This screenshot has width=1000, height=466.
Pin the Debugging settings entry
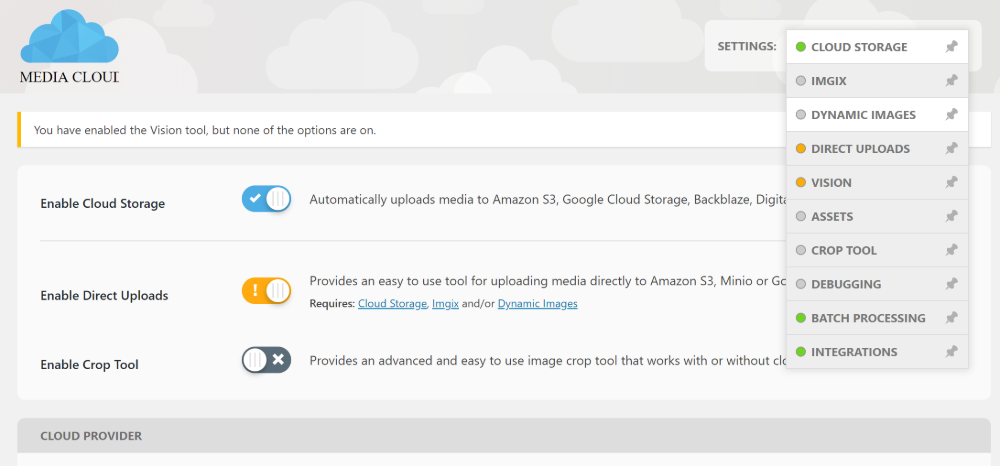(x=951, y=284)
